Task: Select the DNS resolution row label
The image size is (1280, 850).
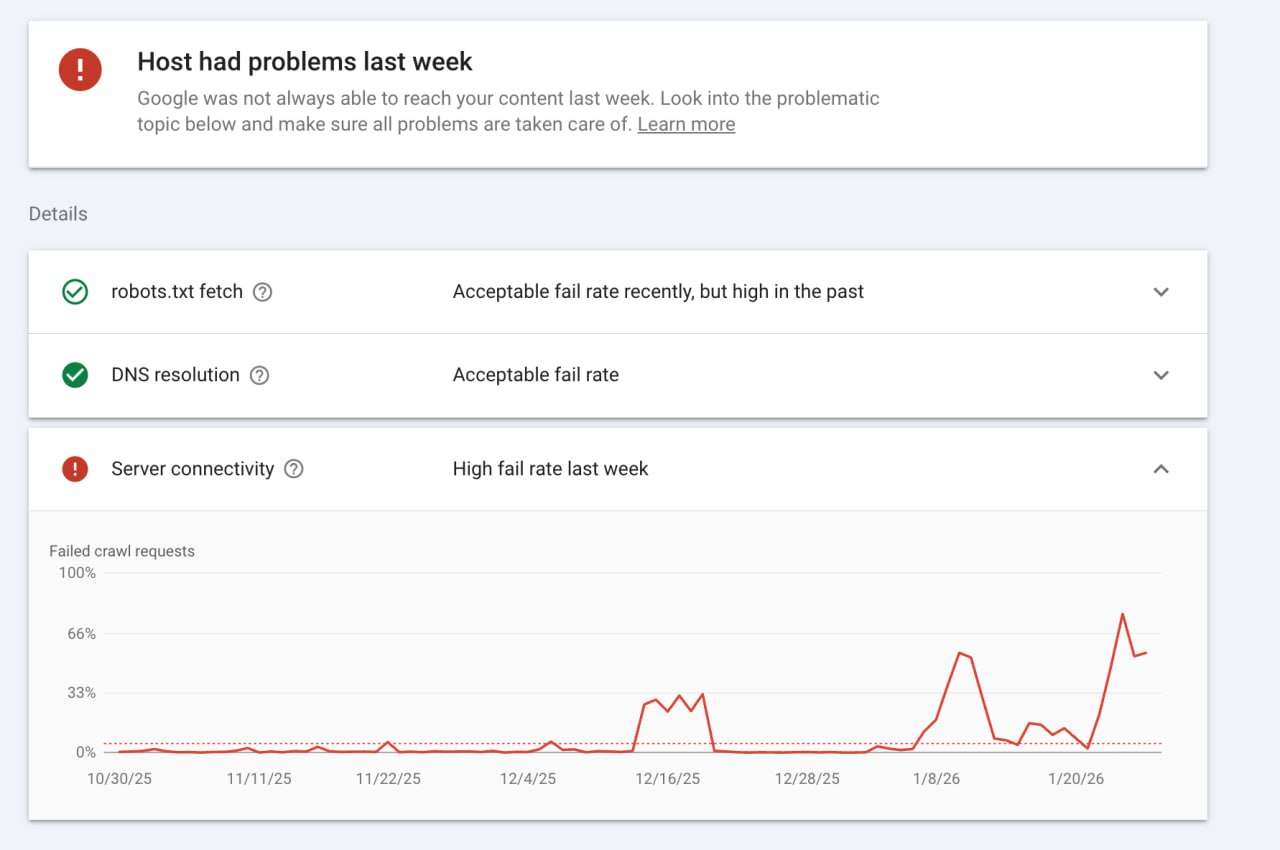Action: [175, 375]
